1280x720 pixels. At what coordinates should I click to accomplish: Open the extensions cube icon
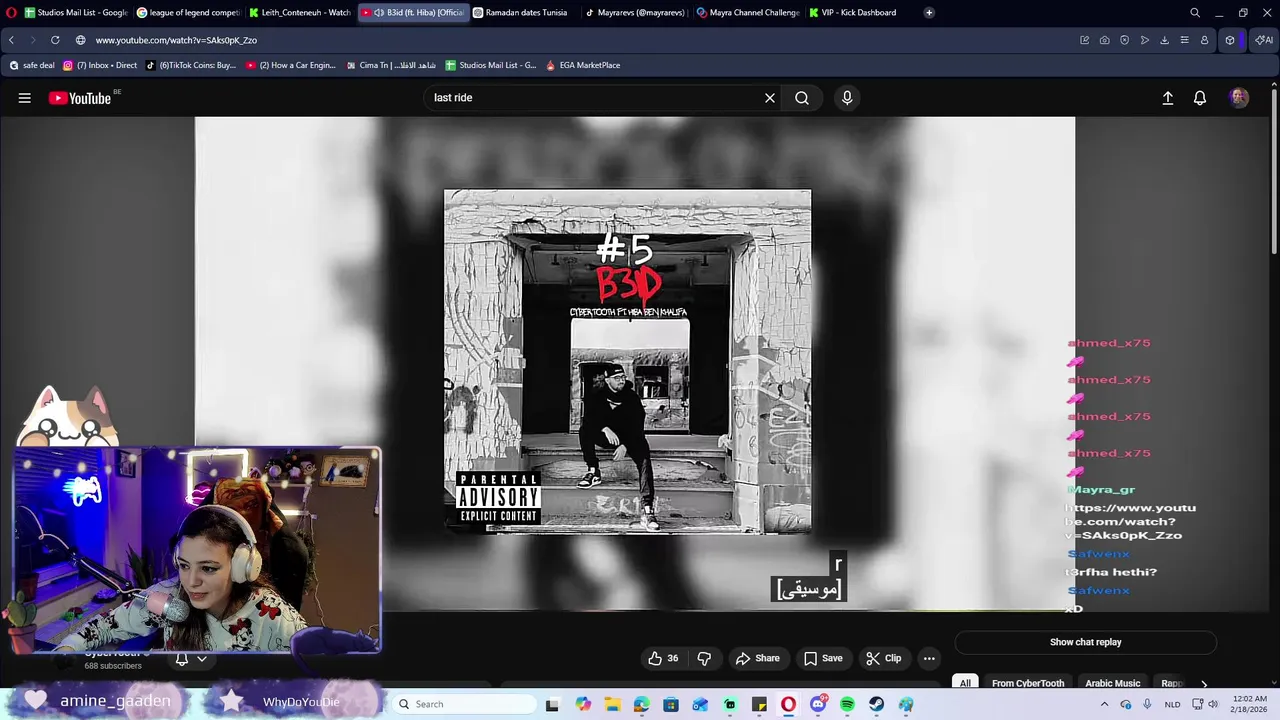(1230, 40)
